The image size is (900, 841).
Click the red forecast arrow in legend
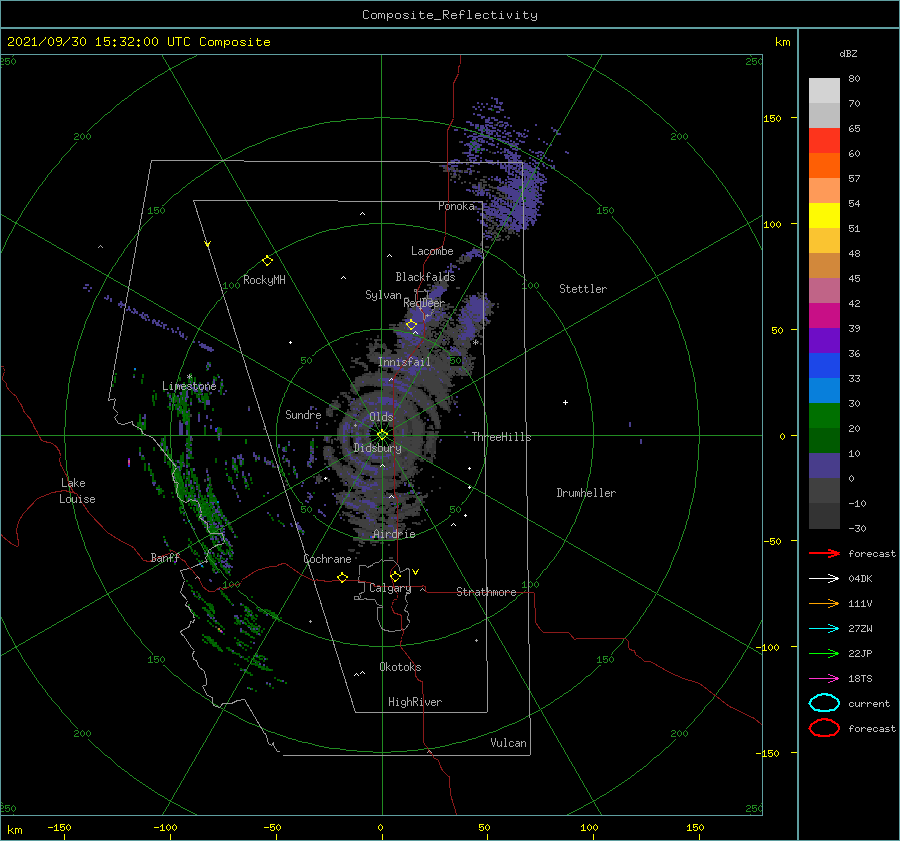point(824,553)
